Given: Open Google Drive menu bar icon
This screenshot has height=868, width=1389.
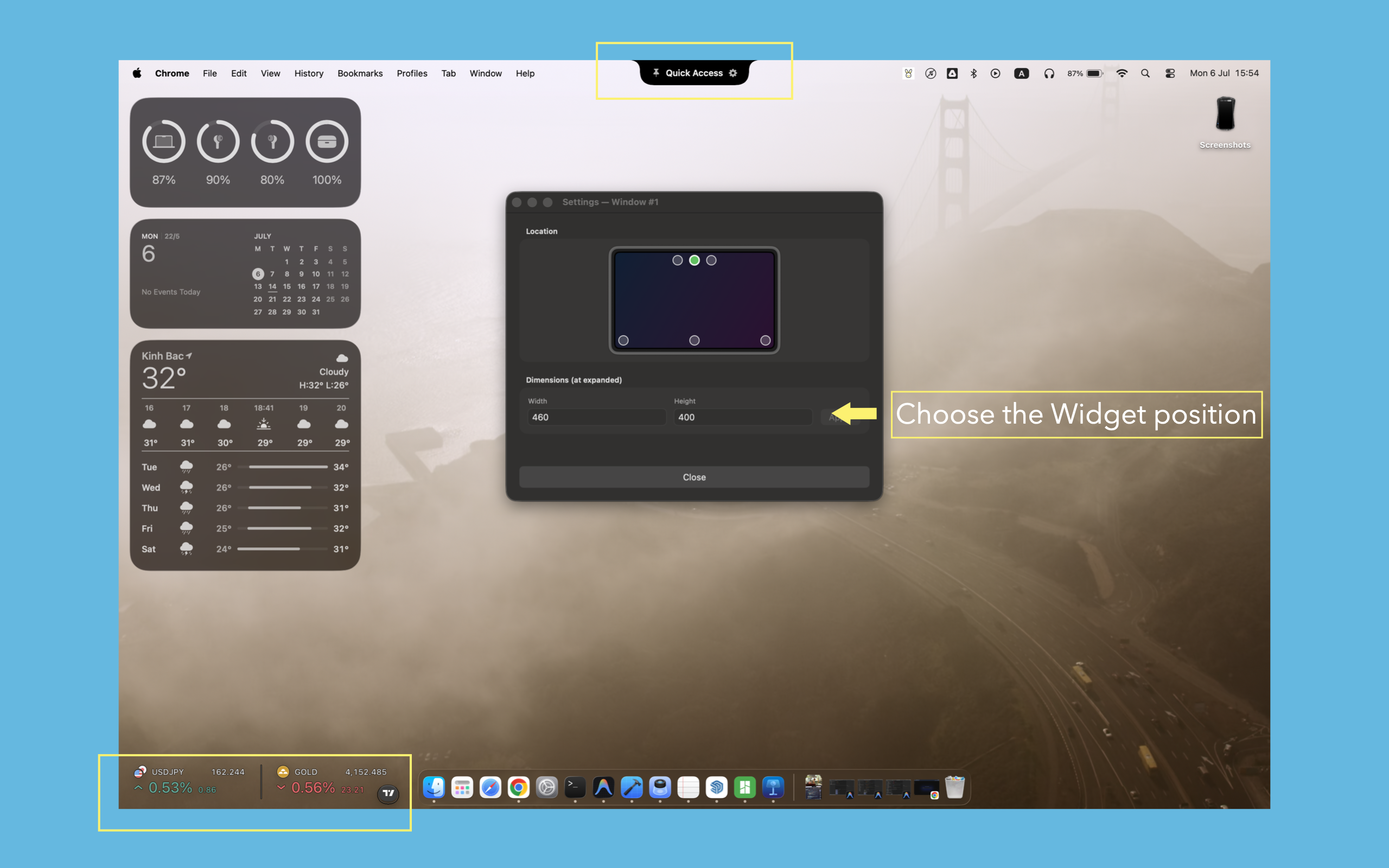Looking at the screenshot, I should point(952,73).
